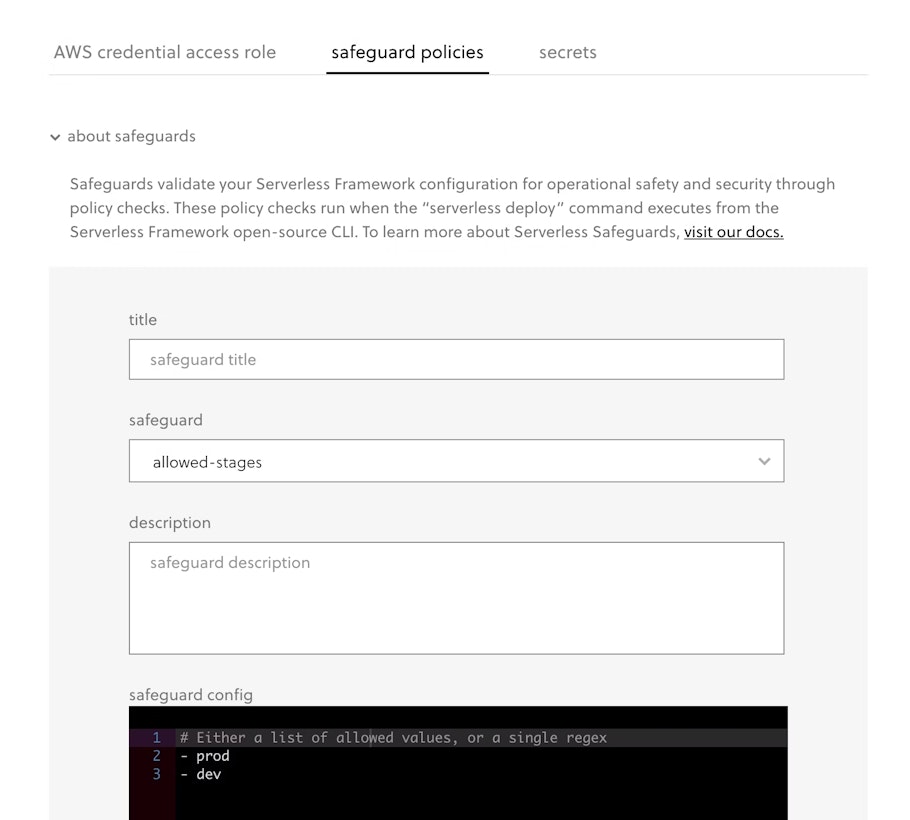
Task: Click the chevron on the allowed-stages dropdown
Action: click(764, 461)
